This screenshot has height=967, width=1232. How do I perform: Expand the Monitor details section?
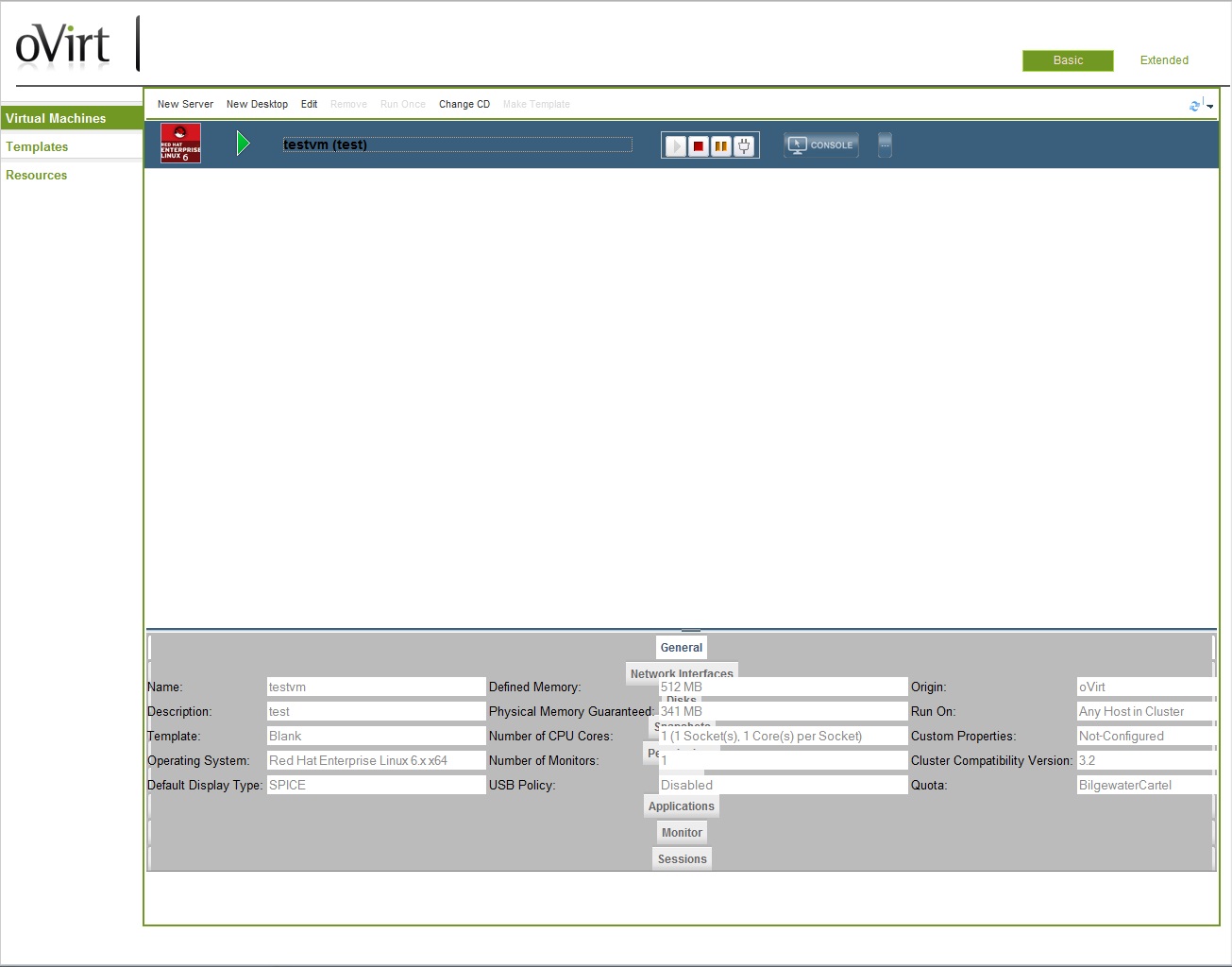tap(682, 833)
